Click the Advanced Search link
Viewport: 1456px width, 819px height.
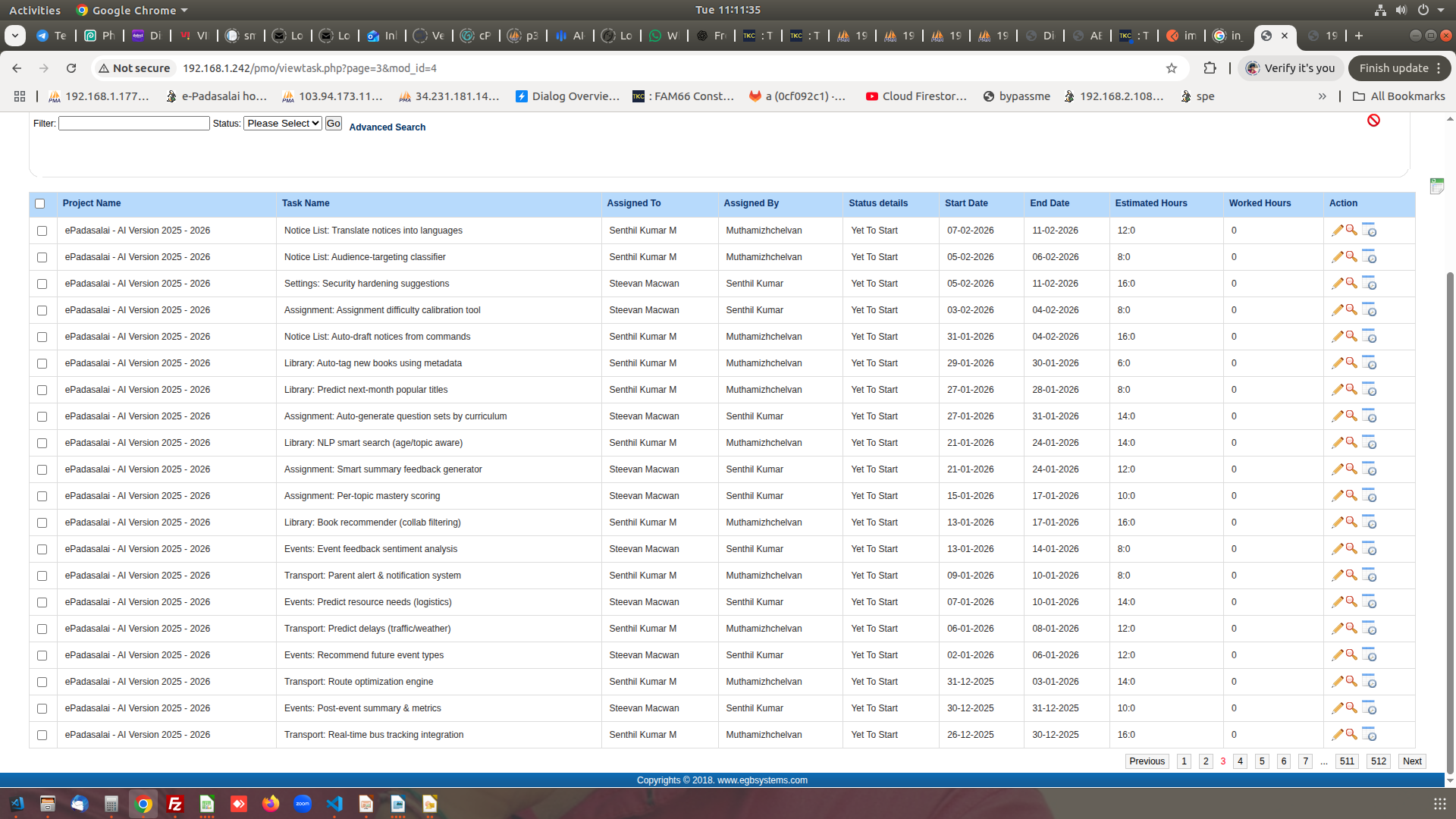(x=387, y=127)
